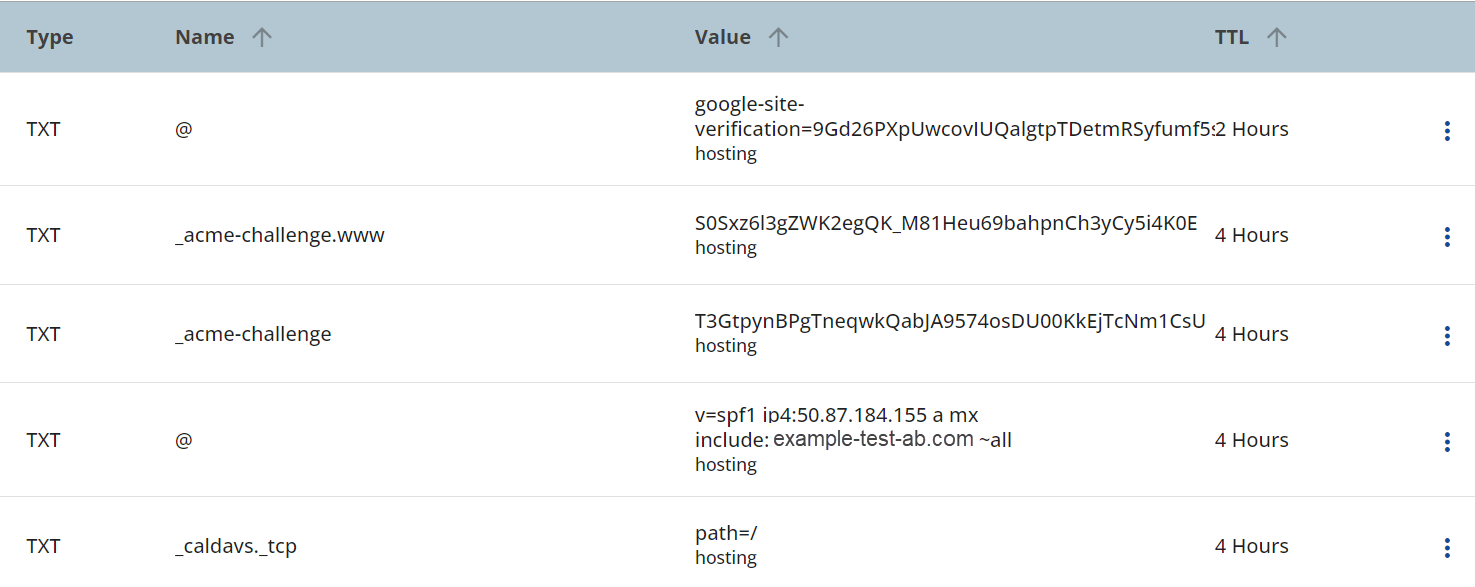The image size is (1475, 587).
Task: Click the Type column header
Action: [x=50, y=38]
